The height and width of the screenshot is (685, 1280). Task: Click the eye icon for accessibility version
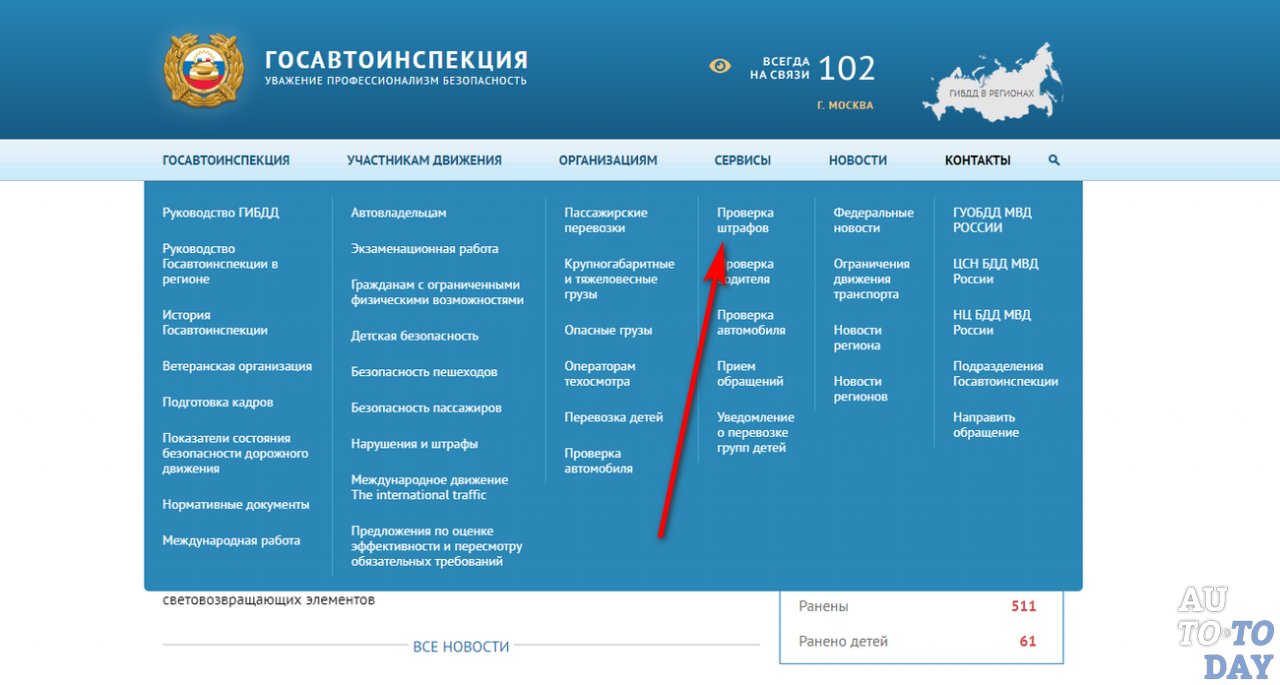pos(720,65)
